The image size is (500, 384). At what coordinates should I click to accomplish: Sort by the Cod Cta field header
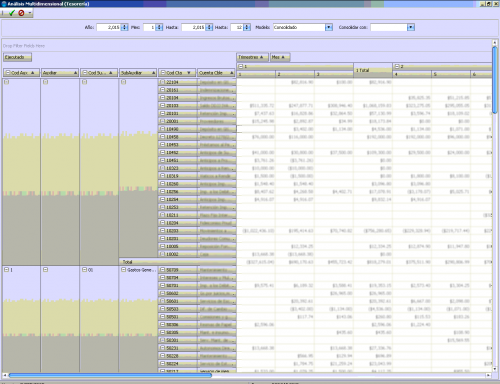point(177,73)
